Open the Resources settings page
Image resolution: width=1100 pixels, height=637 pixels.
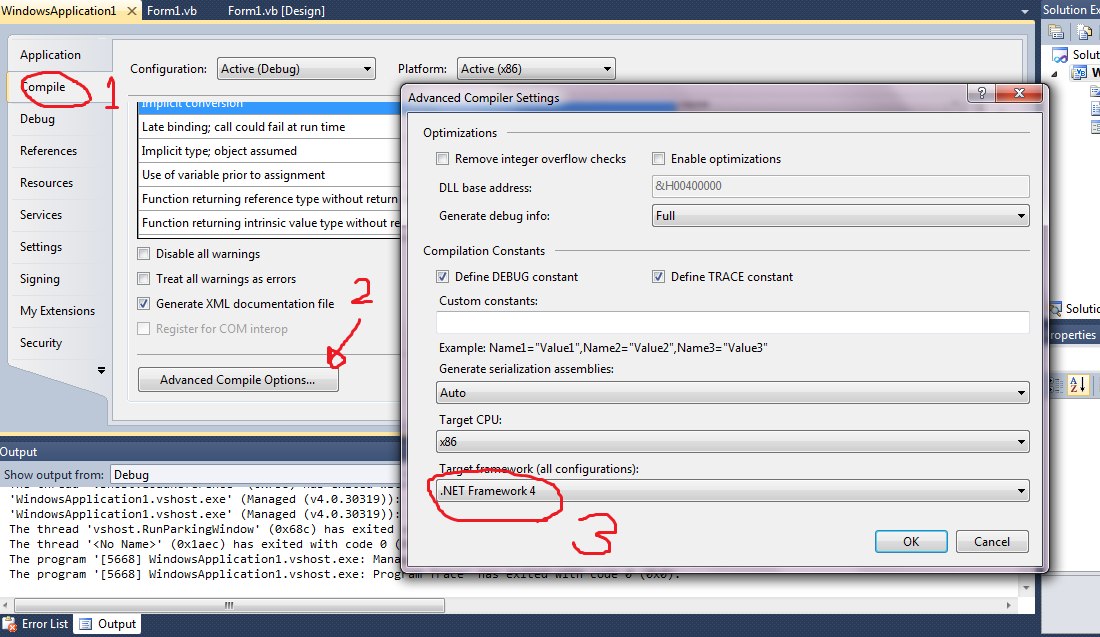tap(59, 182)
